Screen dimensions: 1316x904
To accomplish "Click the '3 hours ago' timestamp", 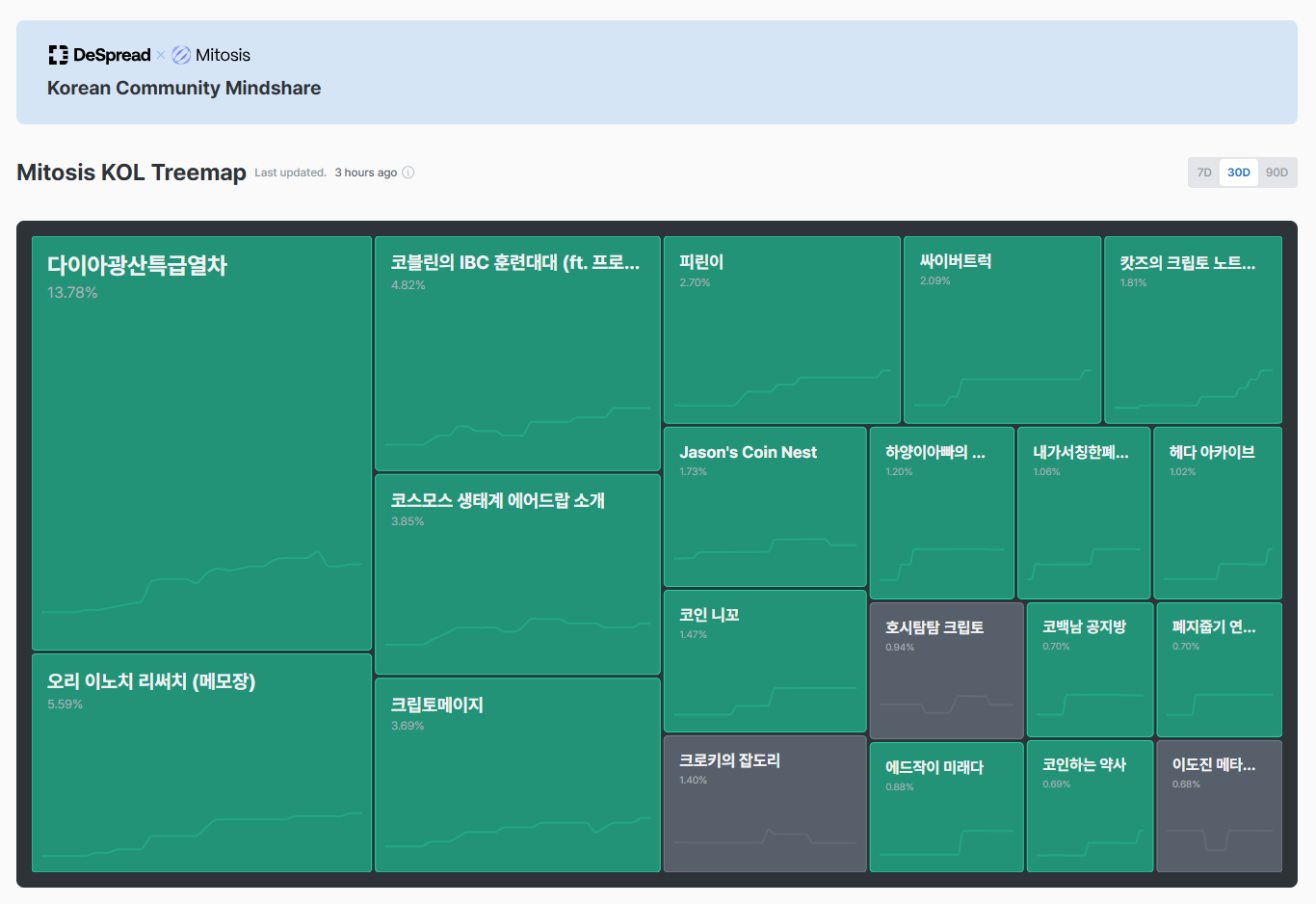I will tap(366, 173).
